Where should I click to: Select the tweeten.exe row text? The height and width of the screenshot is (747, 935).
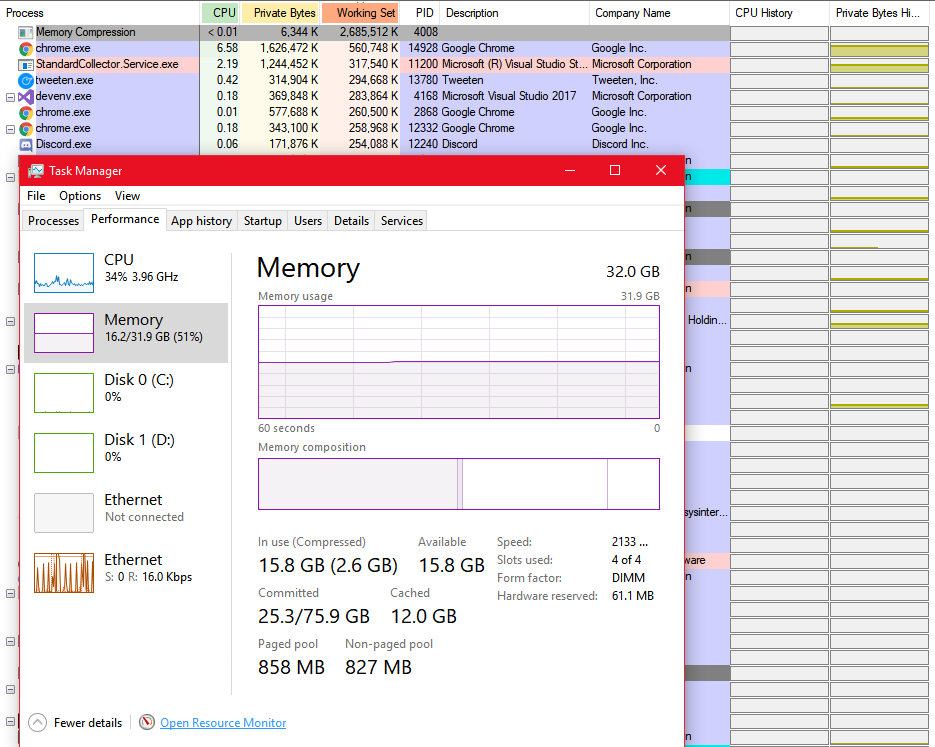[64, 80]
